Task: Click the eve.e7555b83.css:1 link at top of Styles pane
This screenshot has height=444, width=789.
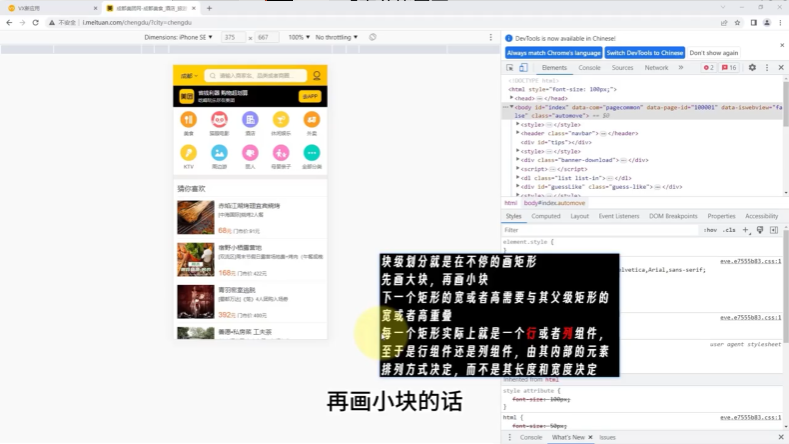Action: pos(750,261)
